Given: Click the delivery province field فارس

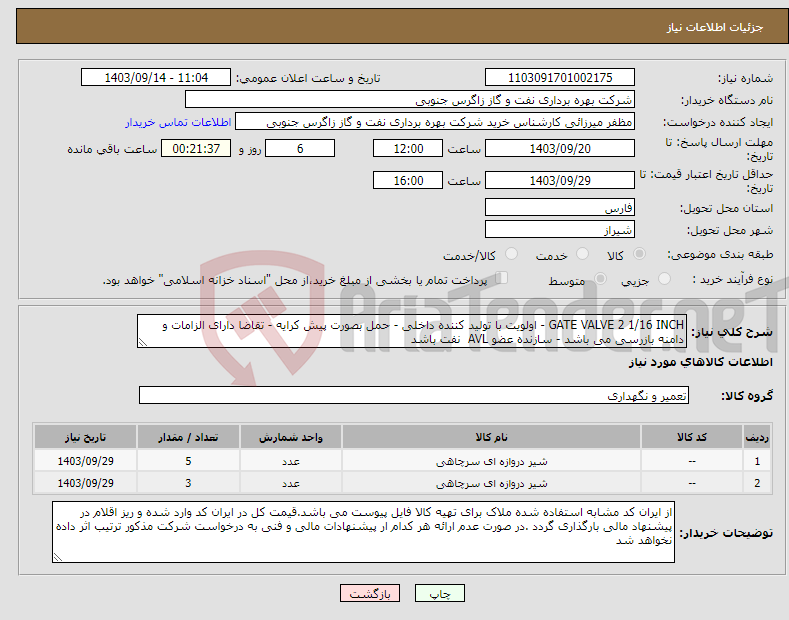Looking at the screenshot, I should [x=560, y=208].
